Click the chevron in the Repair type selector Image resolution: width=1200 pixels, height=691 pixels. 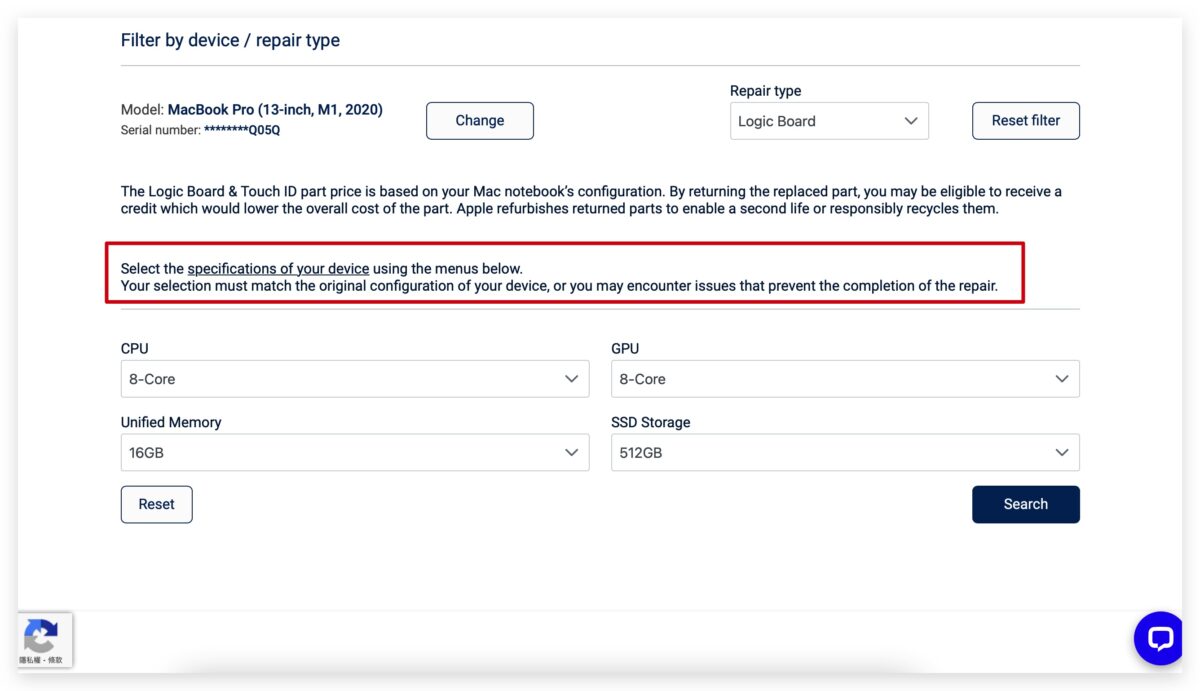(x=911, y=121)
